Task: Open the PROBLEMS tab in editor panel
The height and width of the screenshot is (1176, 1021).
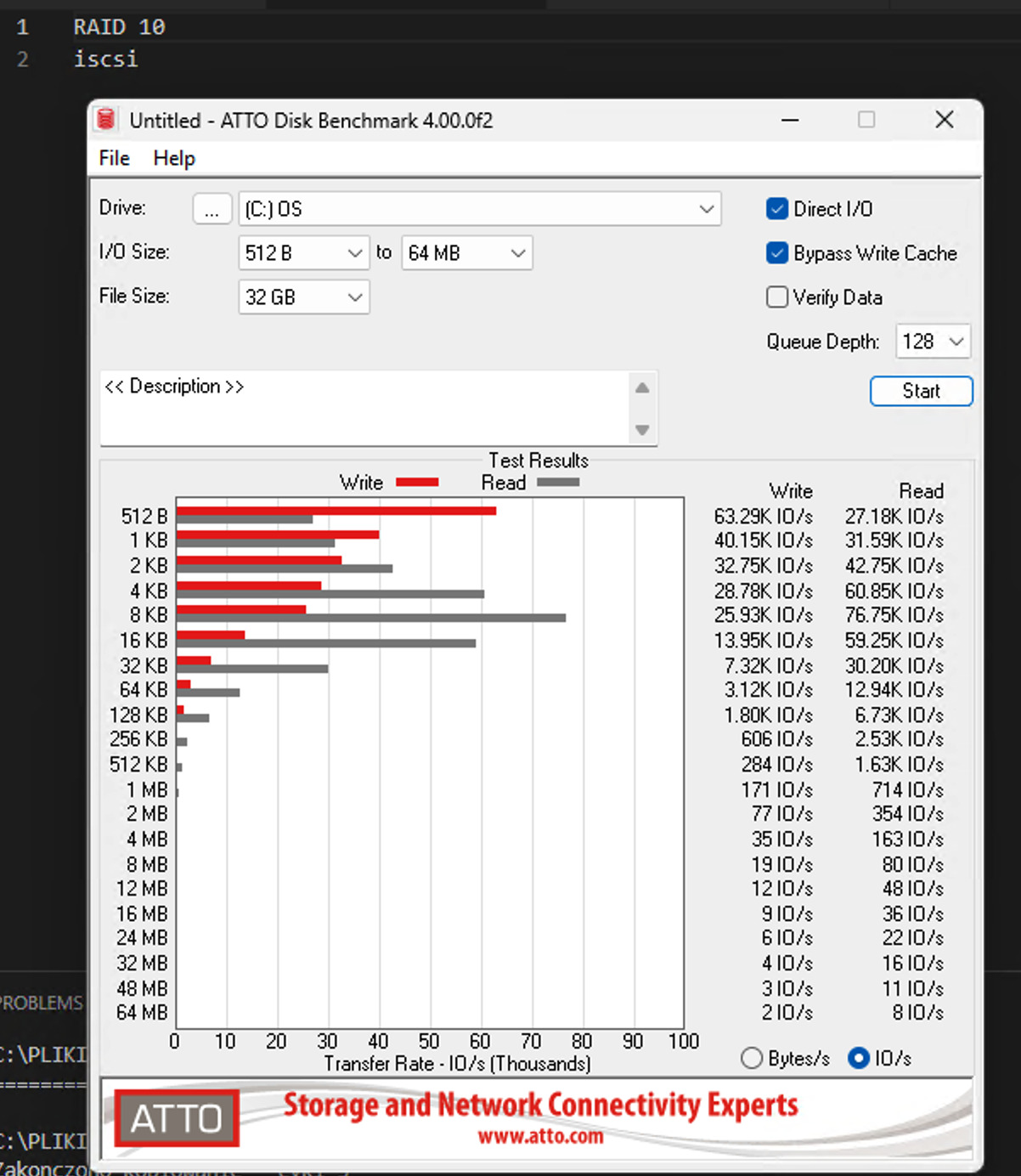Action: [42, 1003]
